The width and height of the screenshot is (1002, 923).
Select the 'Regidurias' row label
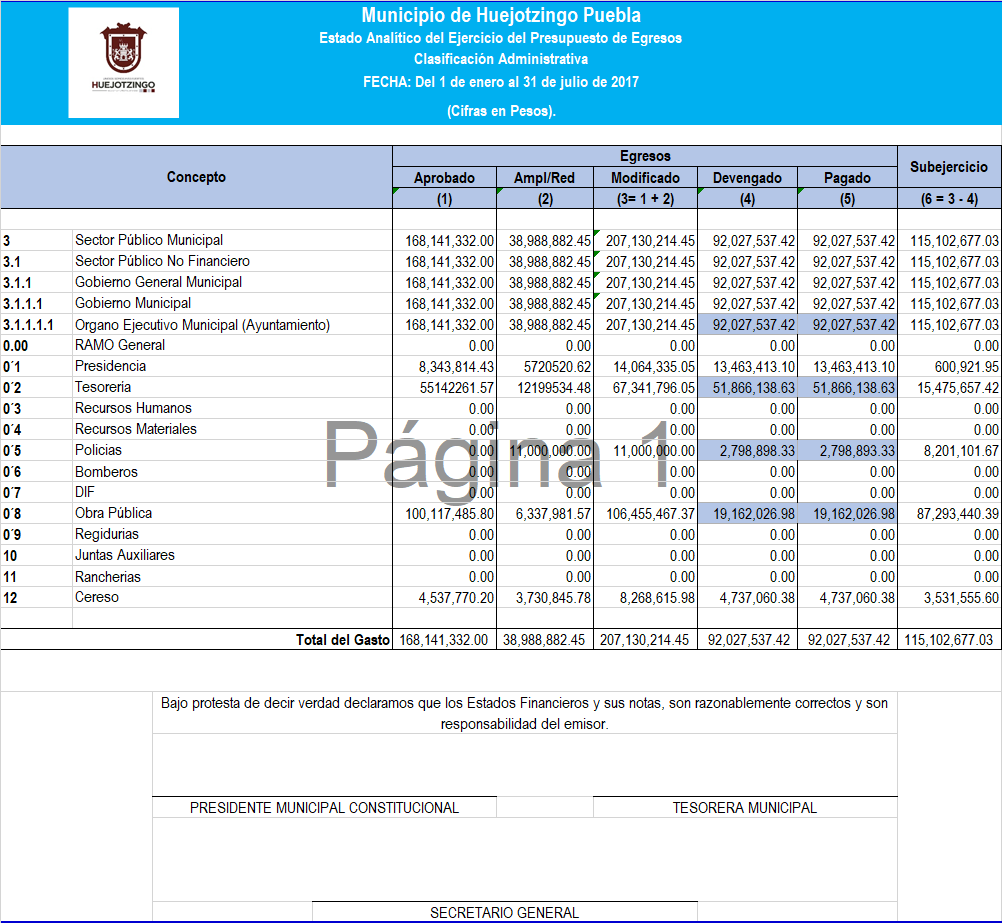(107, 534)
